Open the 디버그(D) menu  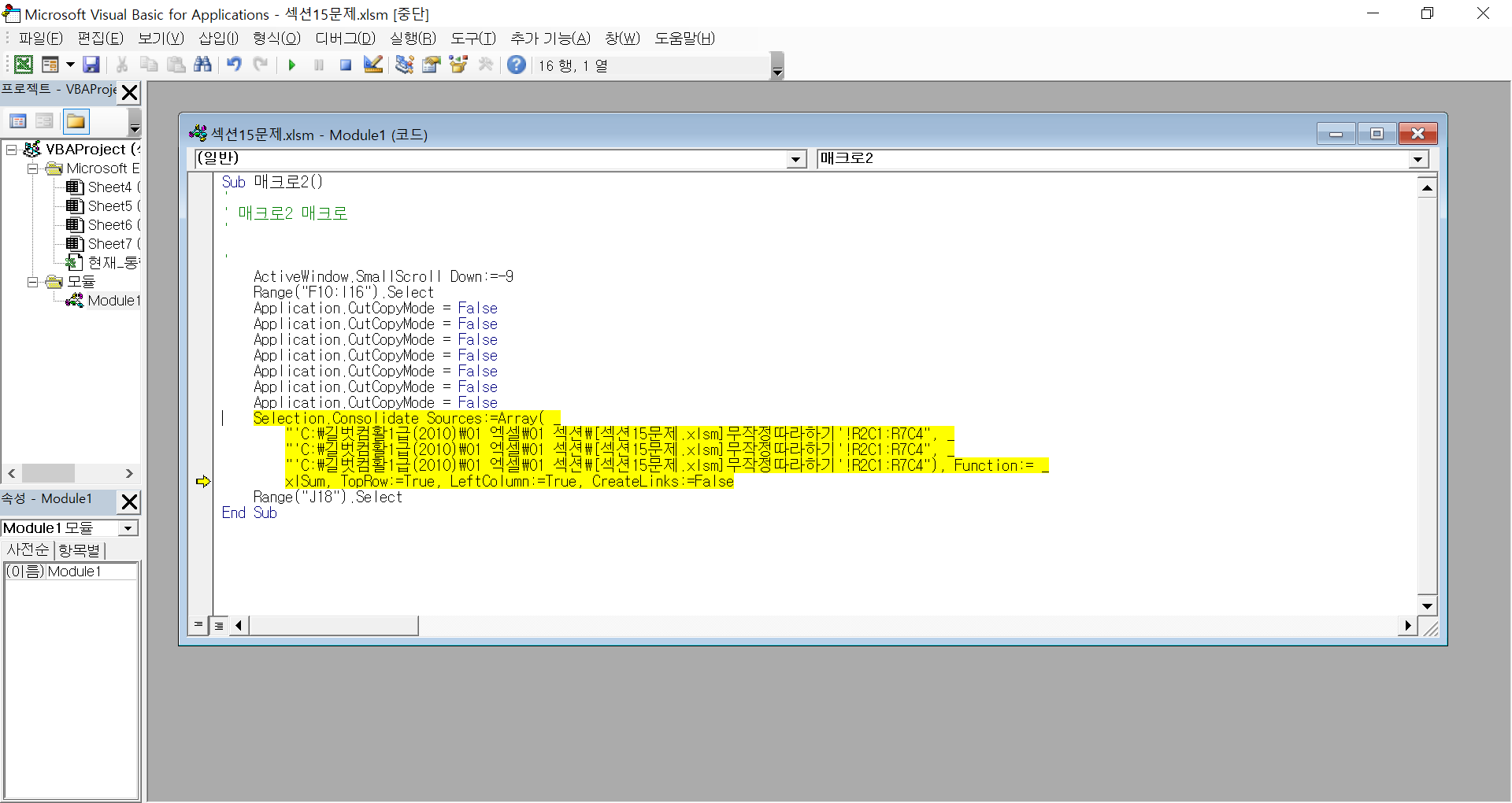click(x=345, y=39)
